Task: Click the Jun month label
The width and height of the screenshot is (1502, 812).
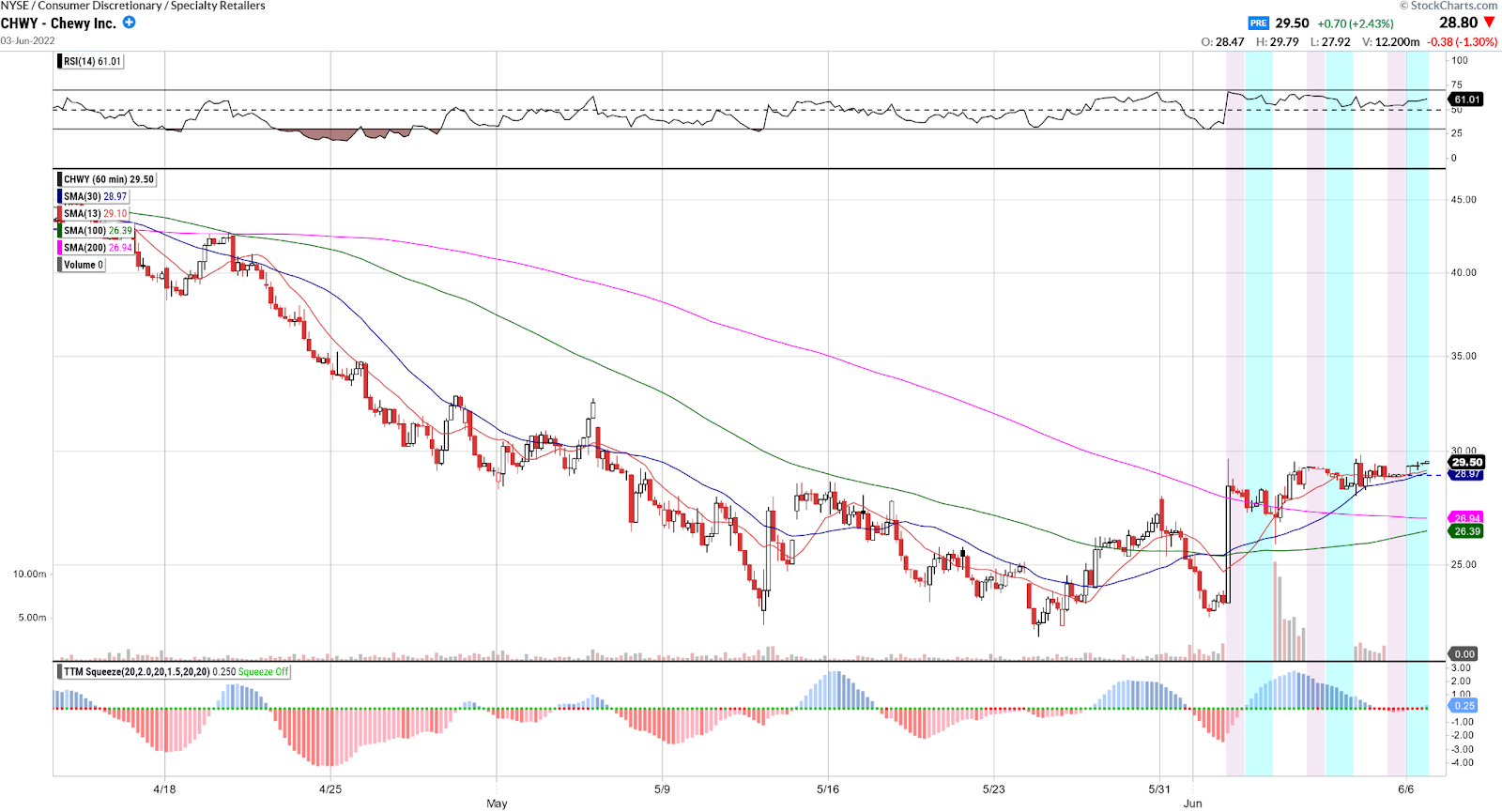Action: 1192,804
